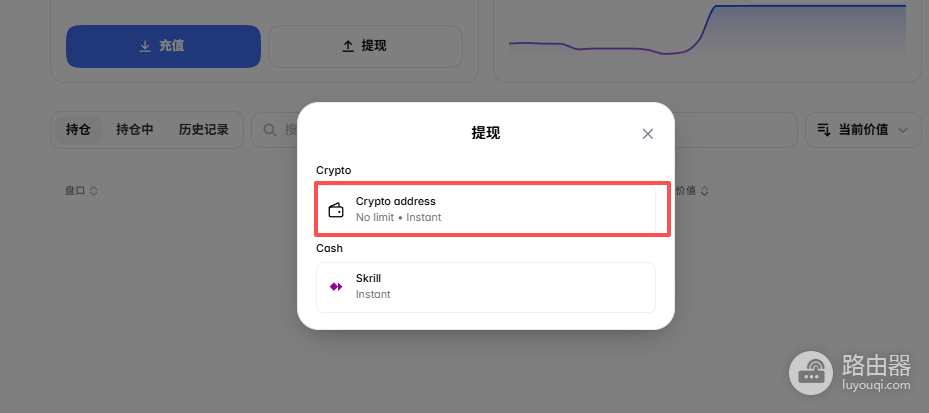Click the blue 充值 deposit button
The image size is (929, 413).
[x=163, y=46]
